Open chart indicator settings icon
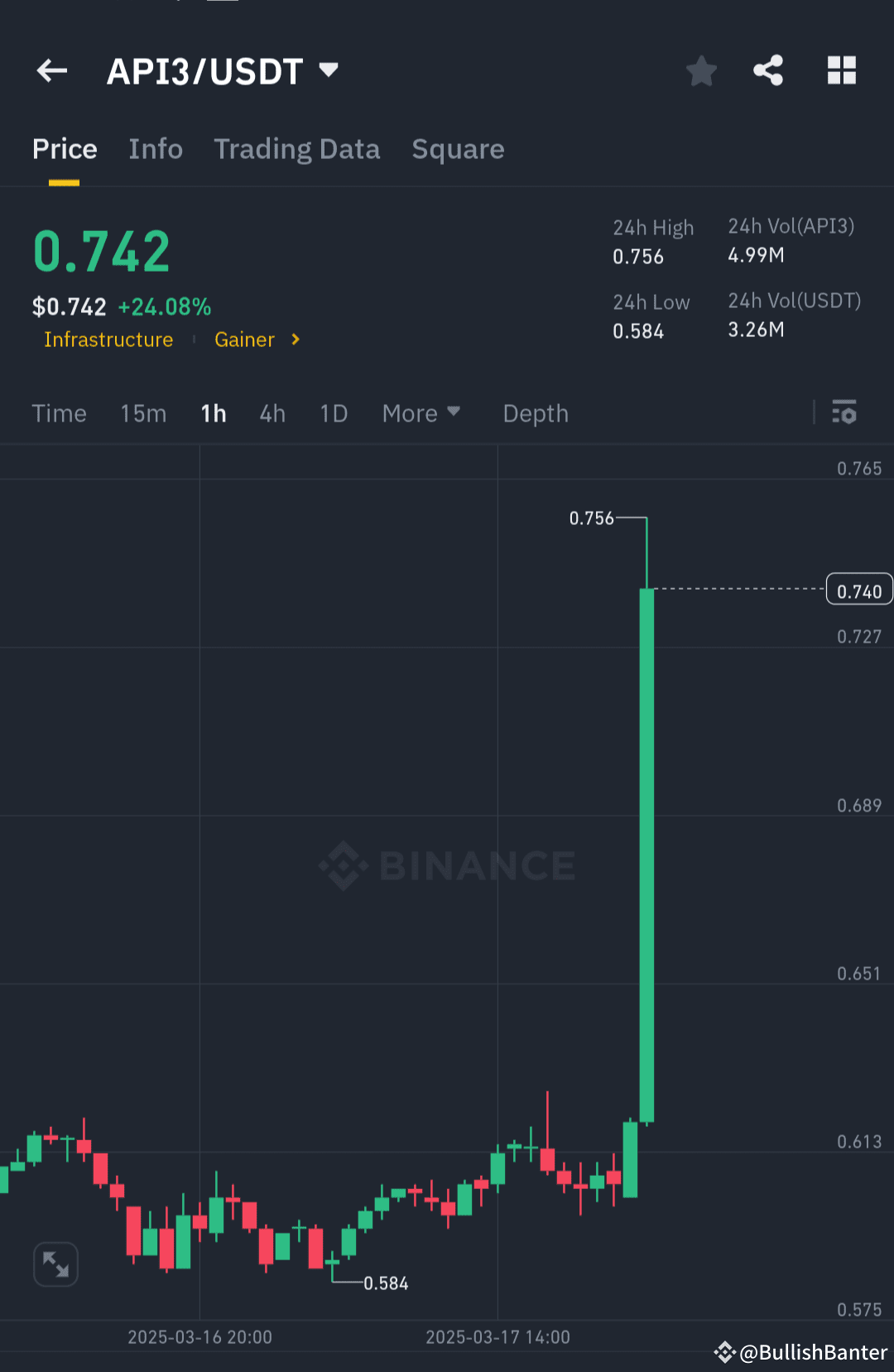 pyautogui.click(x=844, y=412)
